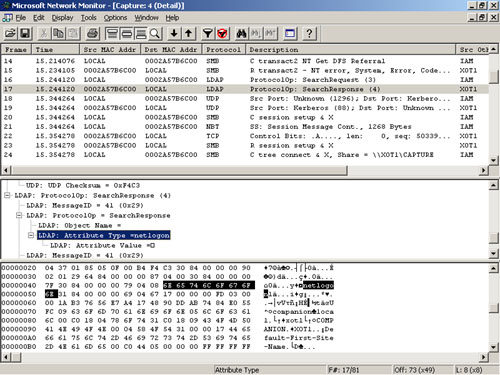Print the capture with printer icon
The width and height of the screenshot is (500, 375).
pos(92,33)
